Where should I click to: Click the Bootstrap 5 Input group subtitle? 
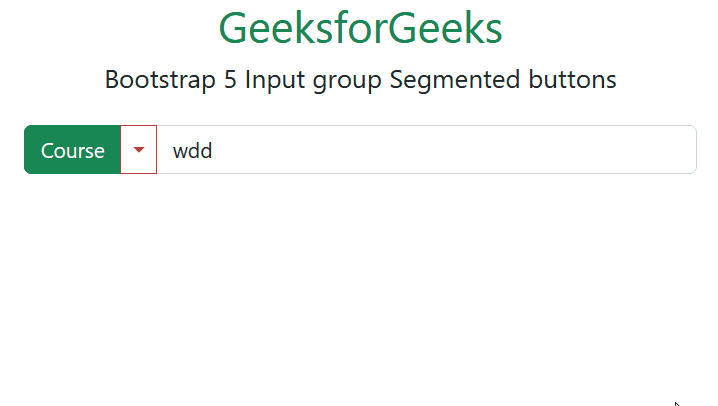coord(360,79)
